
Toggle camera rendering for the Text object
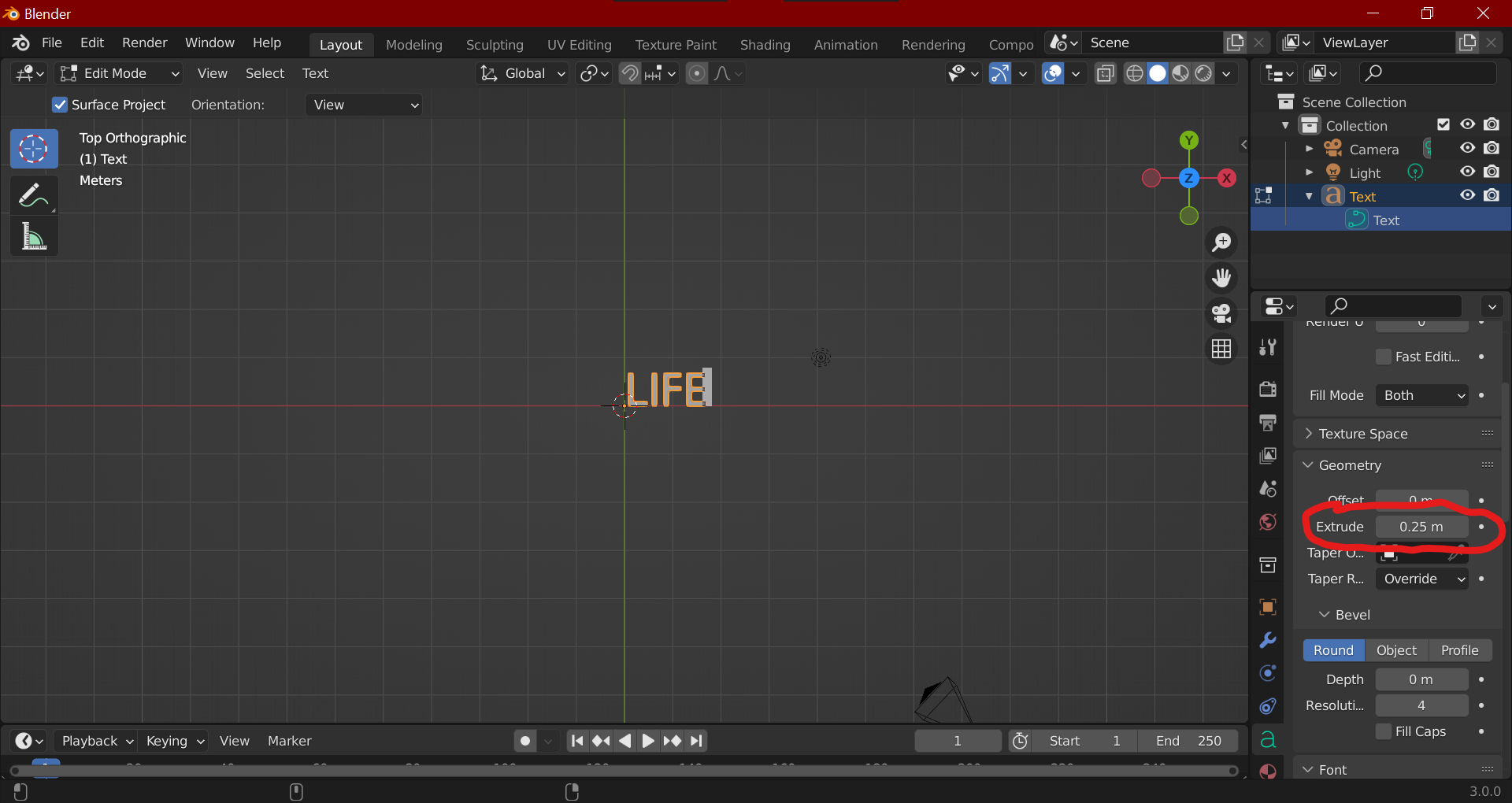pyautogui.click(x=1492, y=195)
